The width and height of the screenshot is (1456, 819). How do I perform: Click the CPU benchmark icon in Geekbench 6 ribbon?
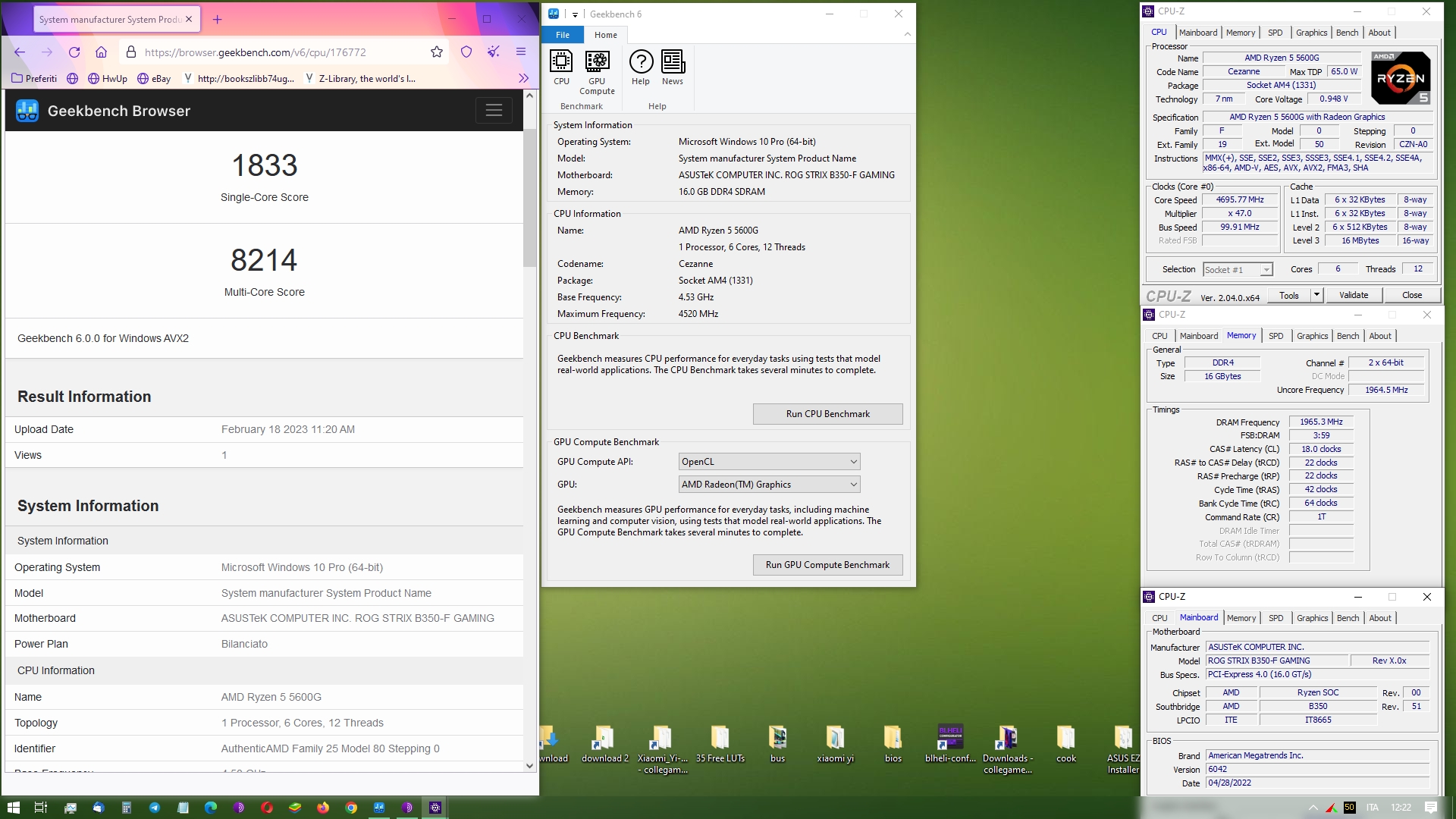coord(561,68)
